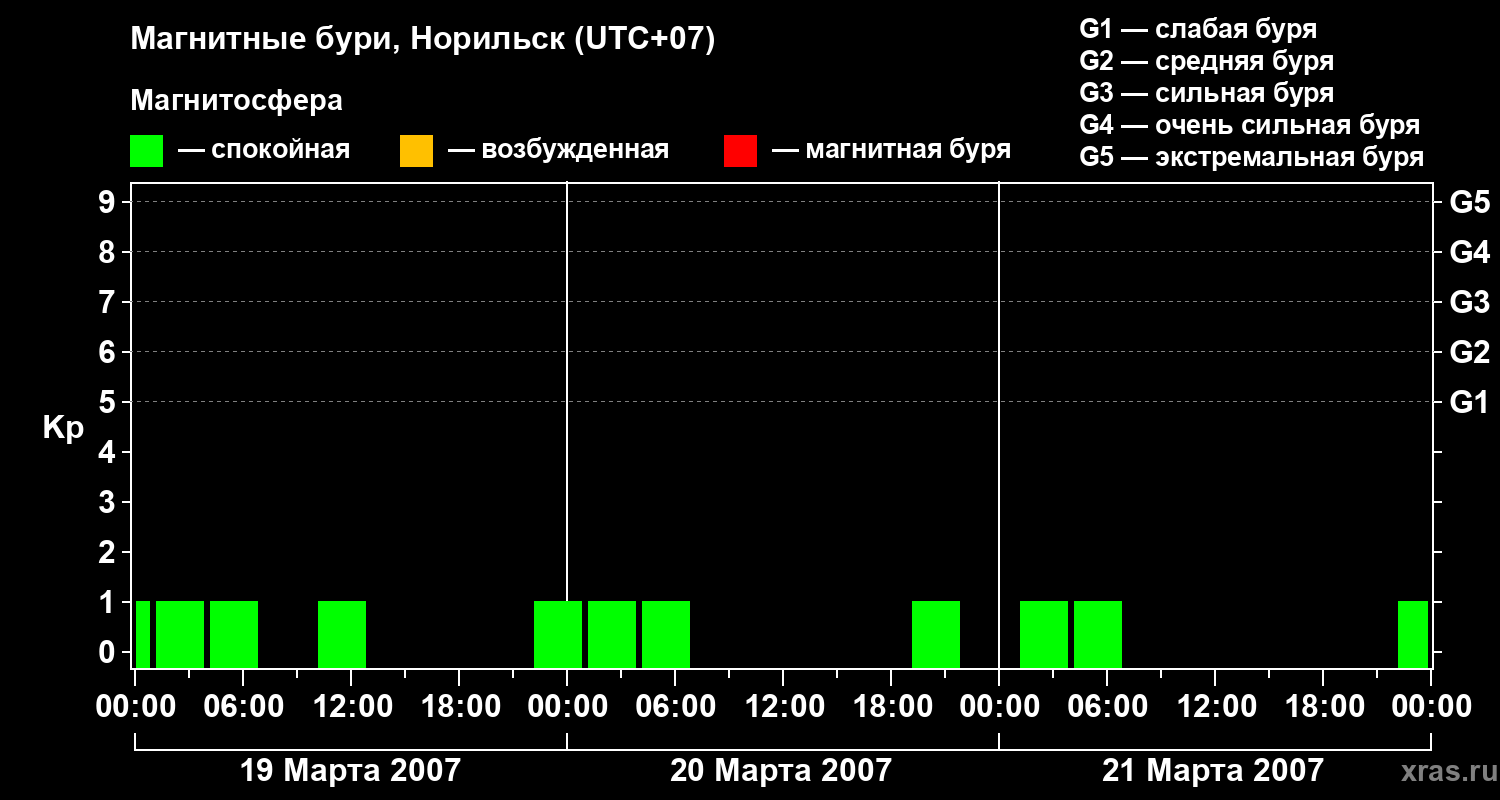
Task: Click the «Магнитосфера» subtitle
Action: 236,101
